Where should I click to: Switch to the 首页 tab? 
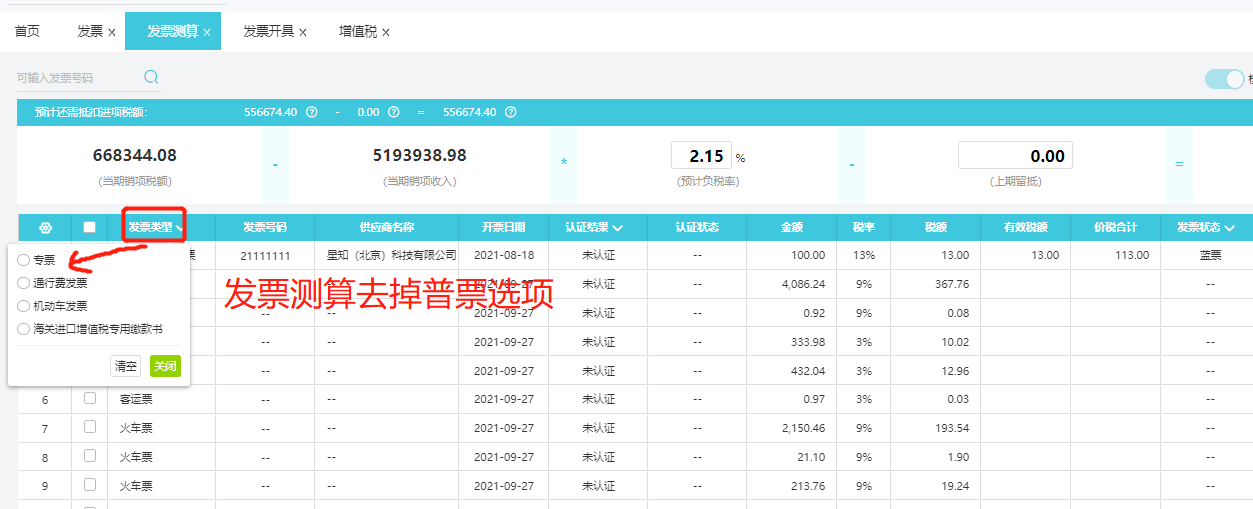point(27,31)
